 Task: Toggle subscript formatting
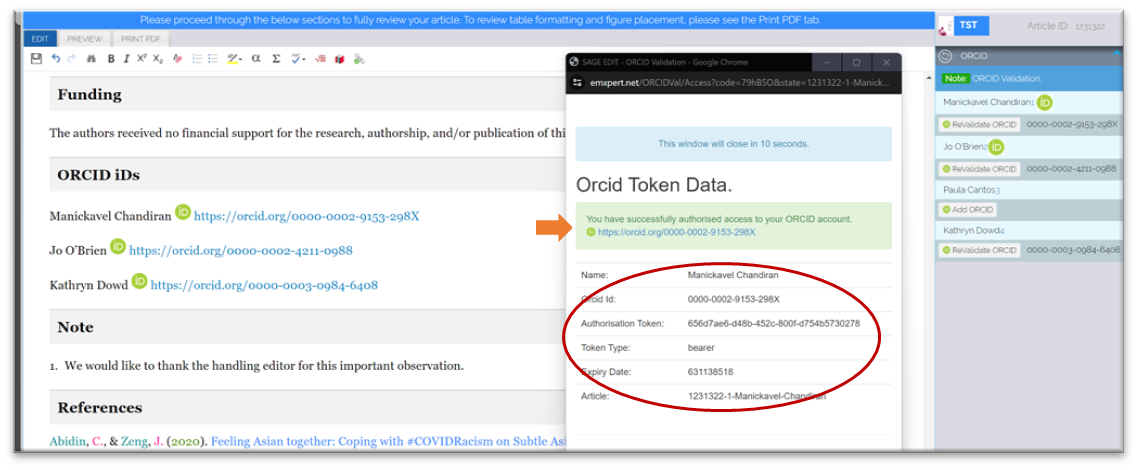pyautogui.click(x=158, y=59)
